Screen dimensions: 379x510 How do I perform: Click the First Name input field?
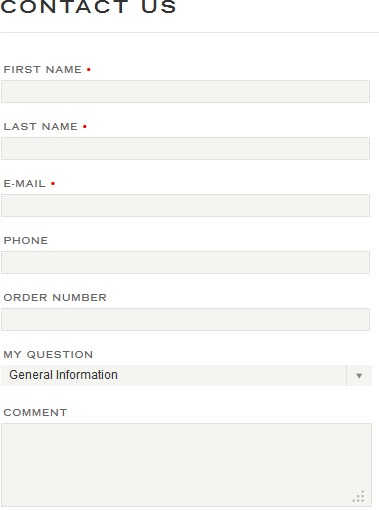(185, 91)
